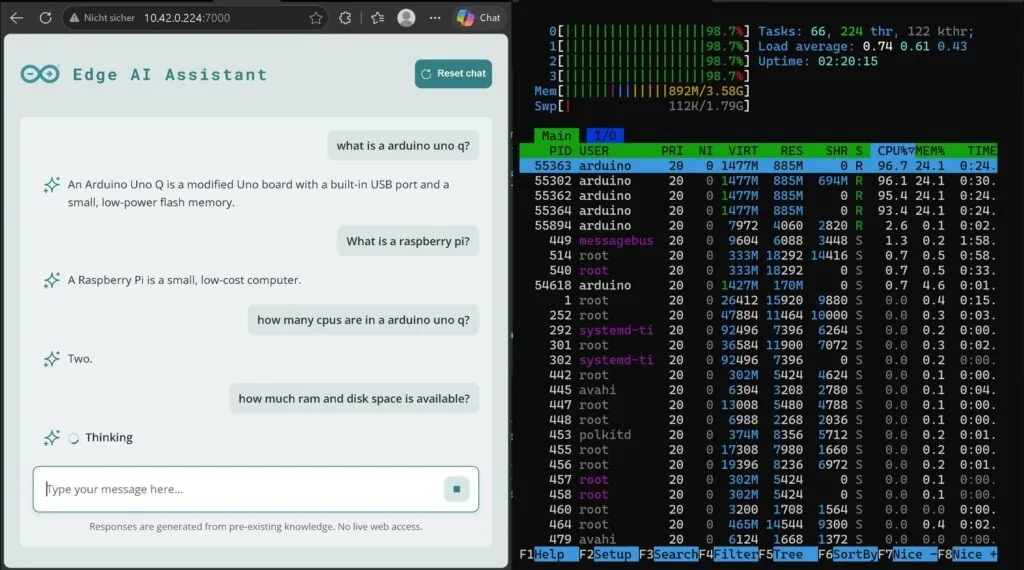Click the Uptime 02:20:15 readout
Screen dimensions: 1024x570
pos(818,61)
